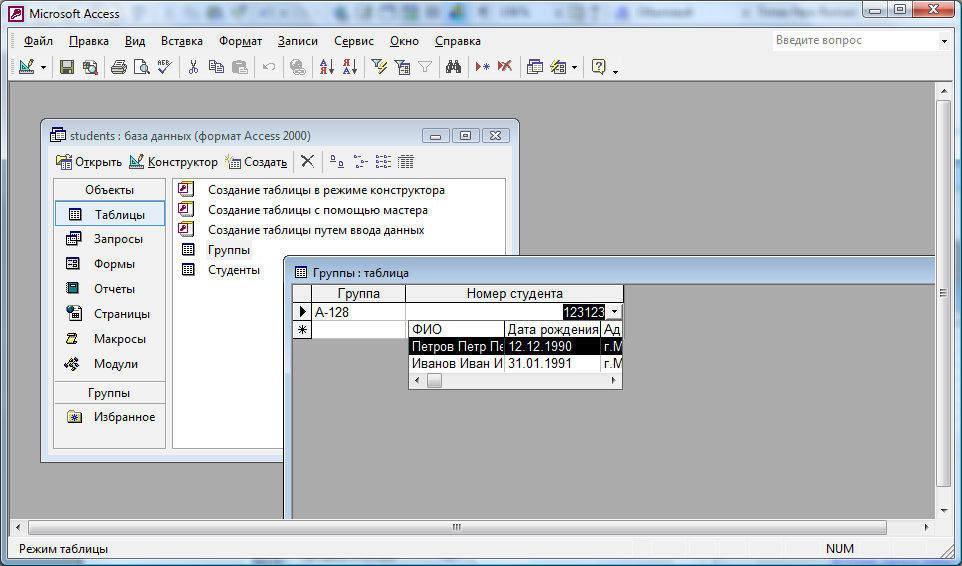Screen dimensions: 962x566
Task: Click the Введите вопрос help box
Action: (x=855, y=40)
